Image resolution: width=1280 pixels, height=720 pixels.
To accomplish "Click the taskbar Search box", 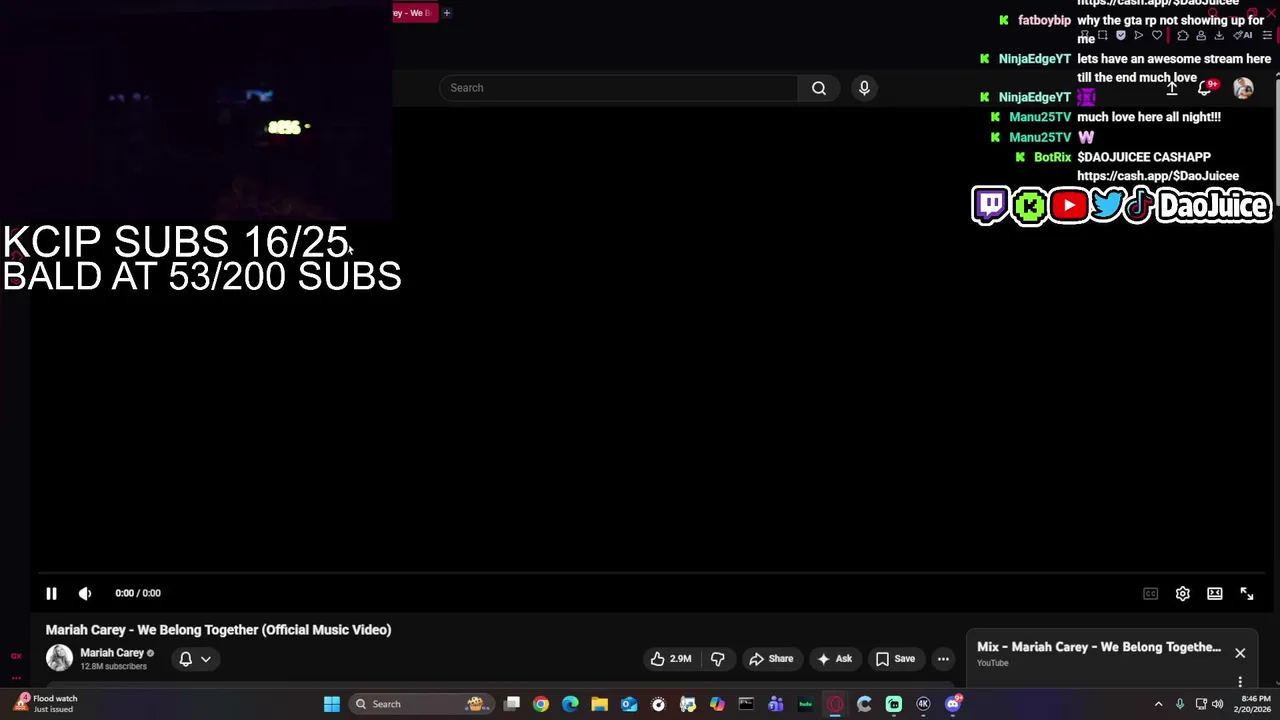I will click(422, 704).
